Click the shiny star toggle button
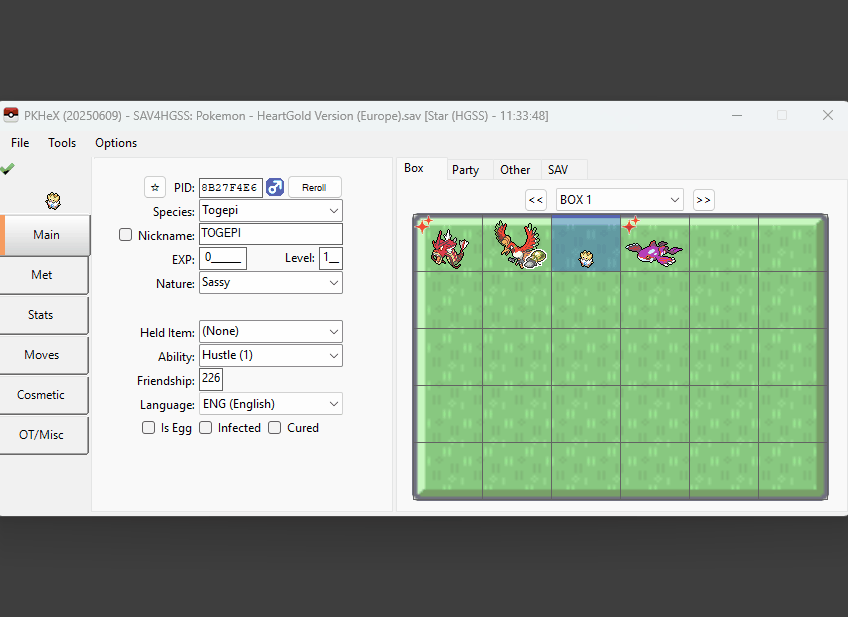Viewport: 848px width, 617px height. (x=155, y=188)
